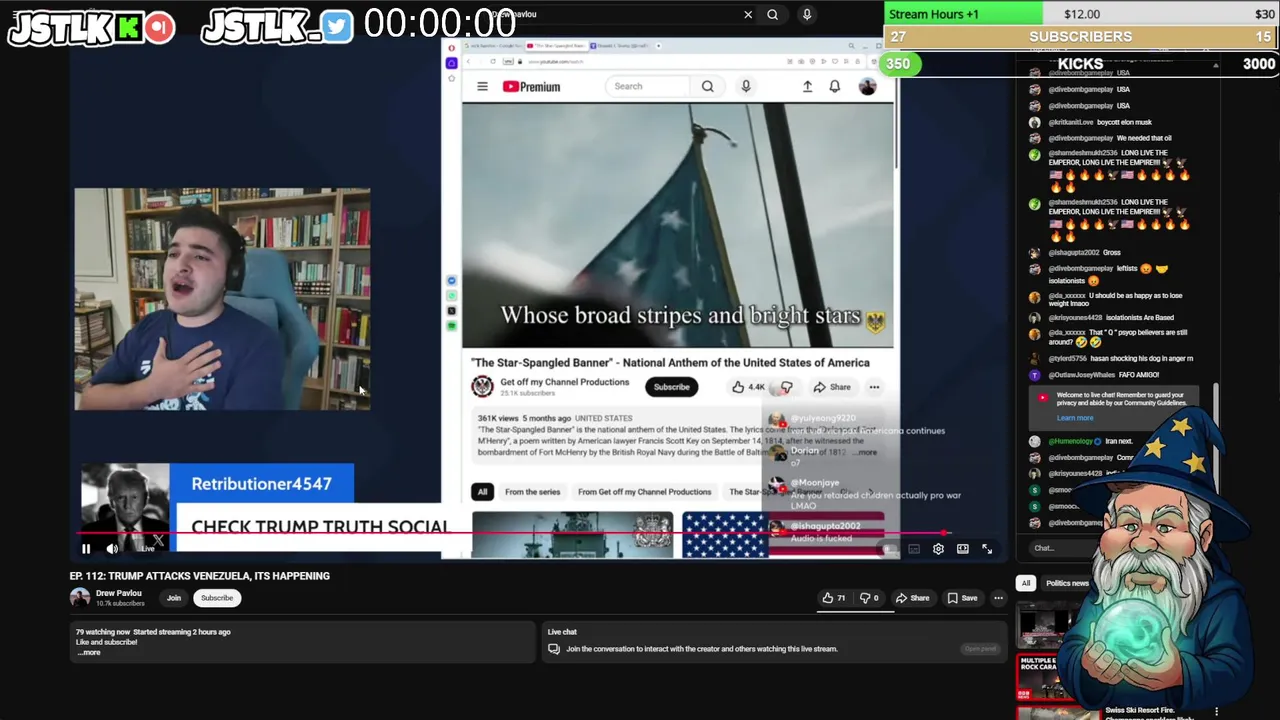This screenshot has height=720, width=1280.
Task: Expand livestream description '...more'
Action: (88, 652)
